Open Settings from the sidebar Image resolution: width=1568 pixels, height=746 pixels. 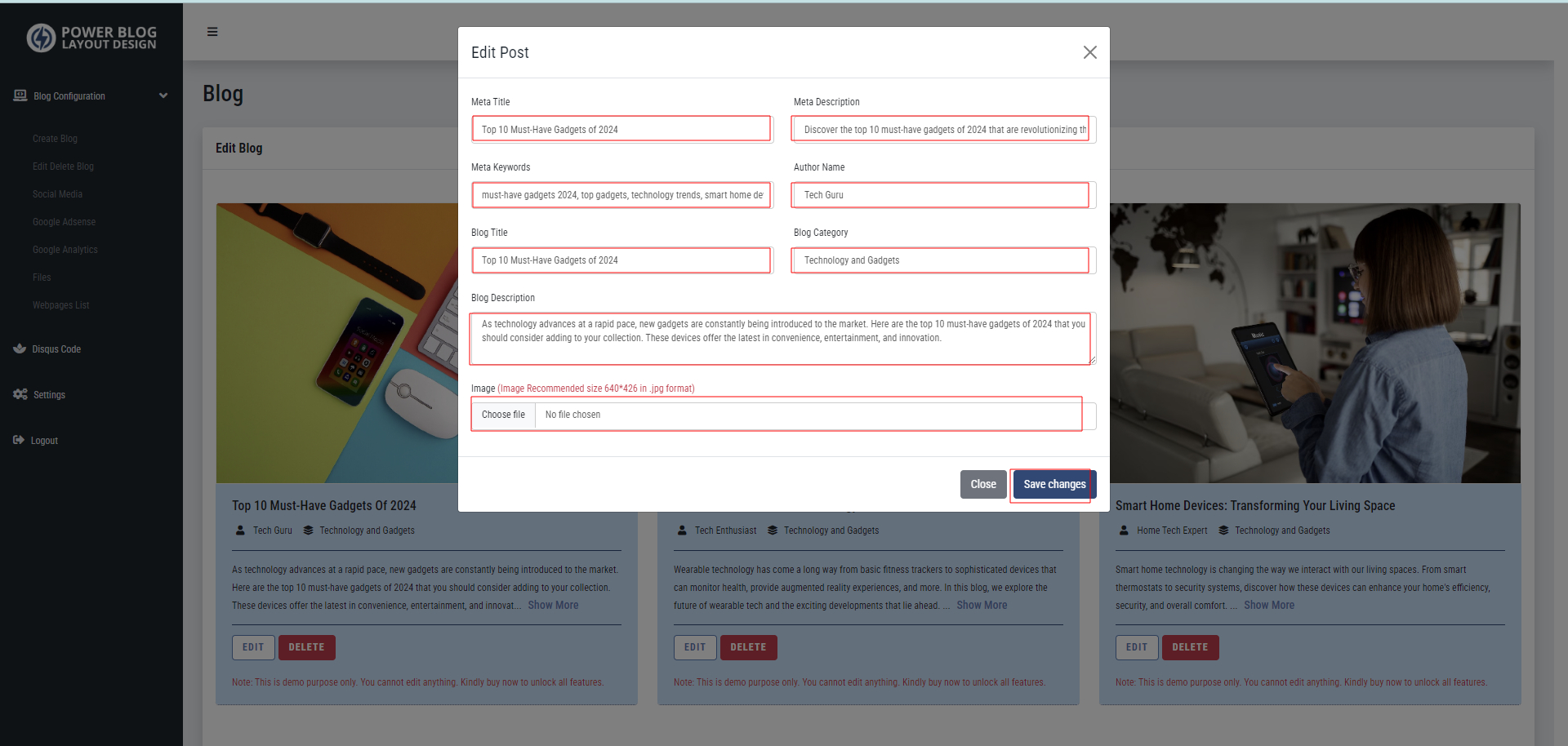point(49,395)
